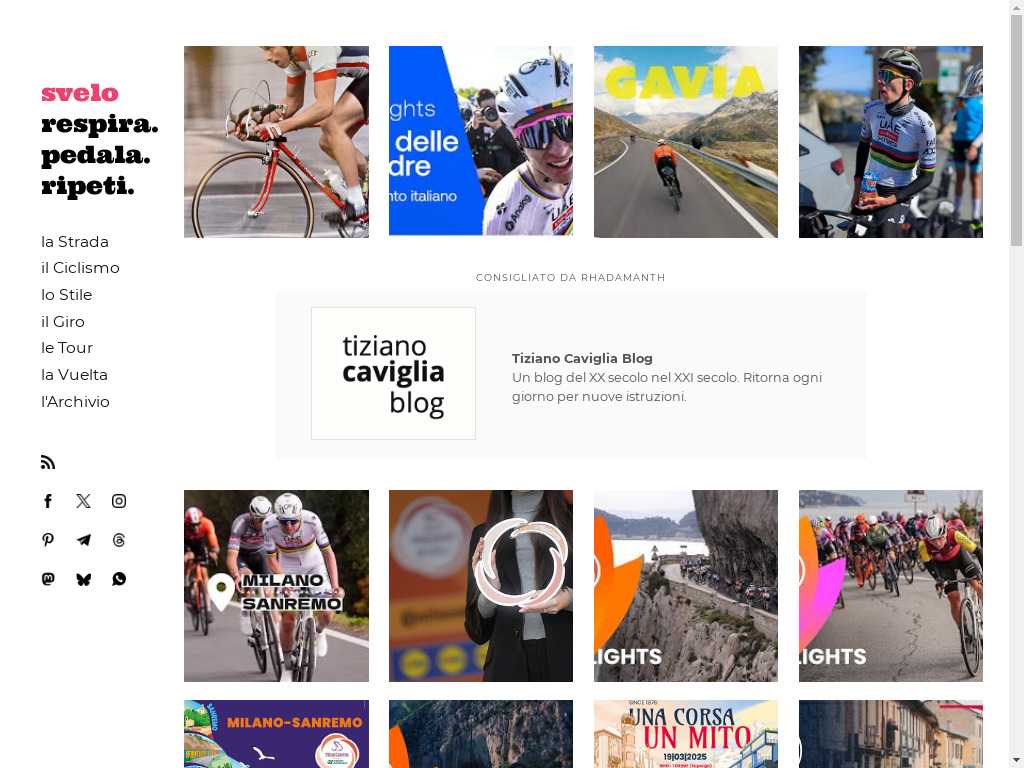Open the Facebook icon link
Screen dimensions: 1024x768
coord(48,501)
